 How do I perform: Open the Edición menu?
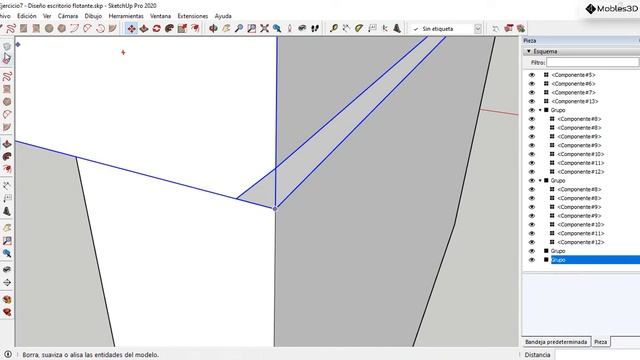[27, 16]
